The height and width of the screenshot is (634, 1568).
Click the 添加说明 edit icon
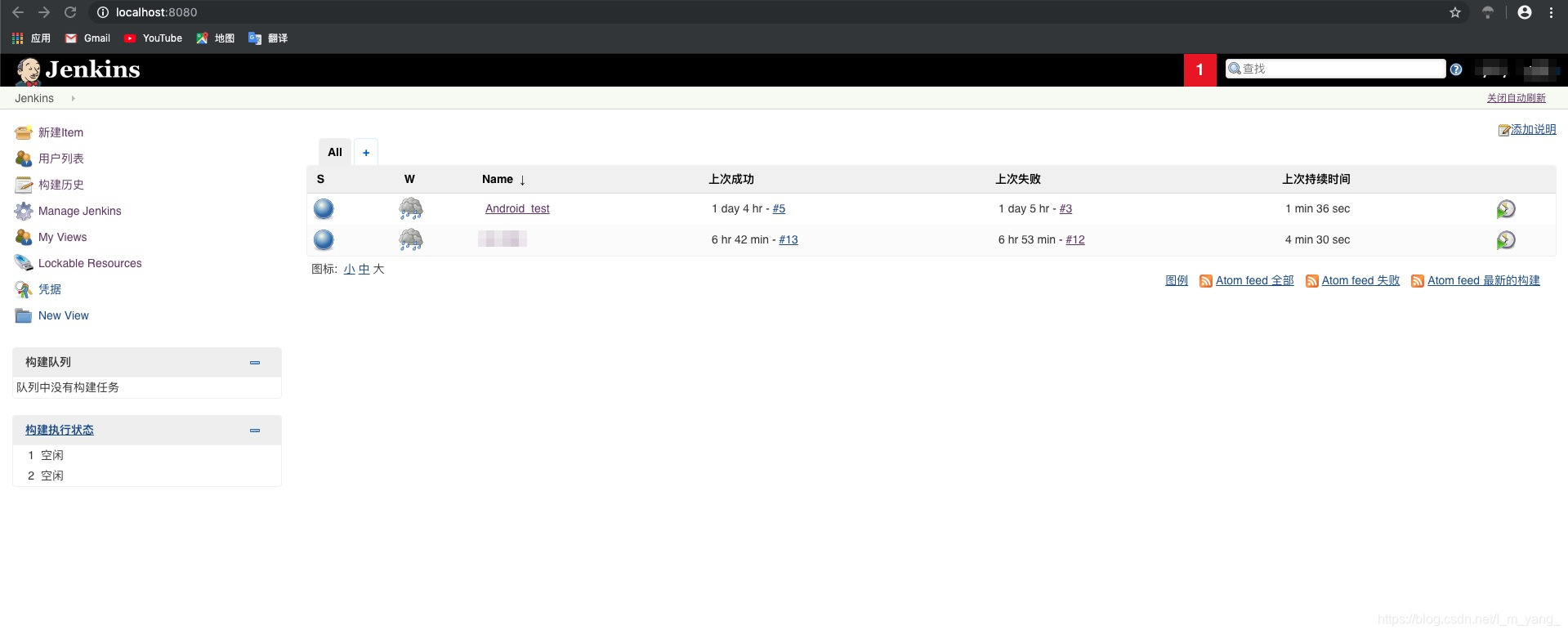click(x=1503, y=130)
